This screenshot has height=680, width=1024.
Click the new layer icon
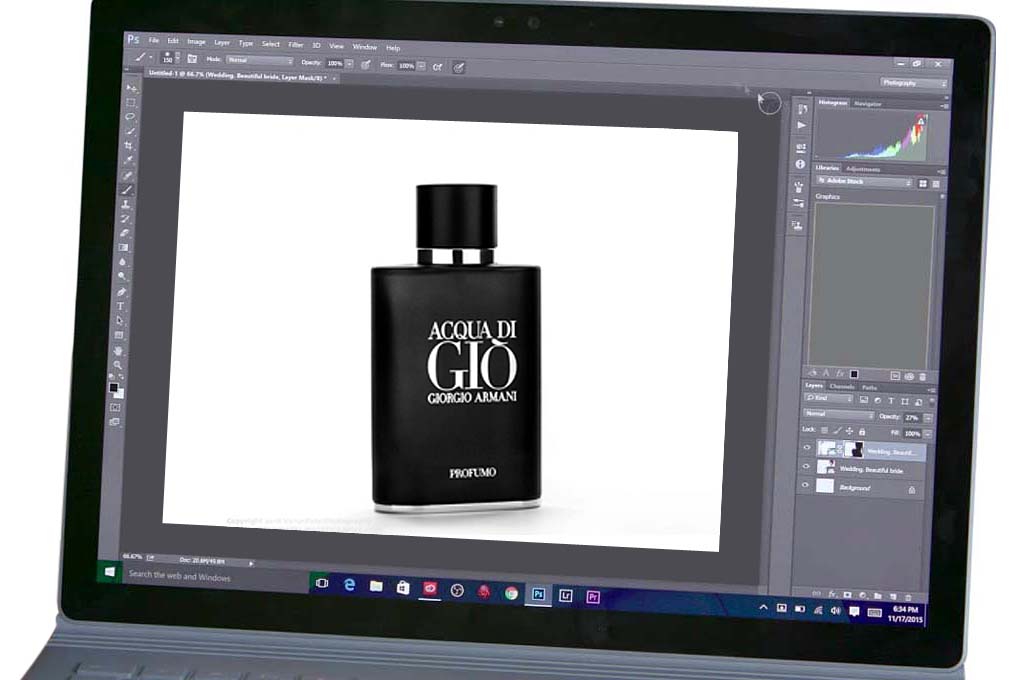click(893, 597)
